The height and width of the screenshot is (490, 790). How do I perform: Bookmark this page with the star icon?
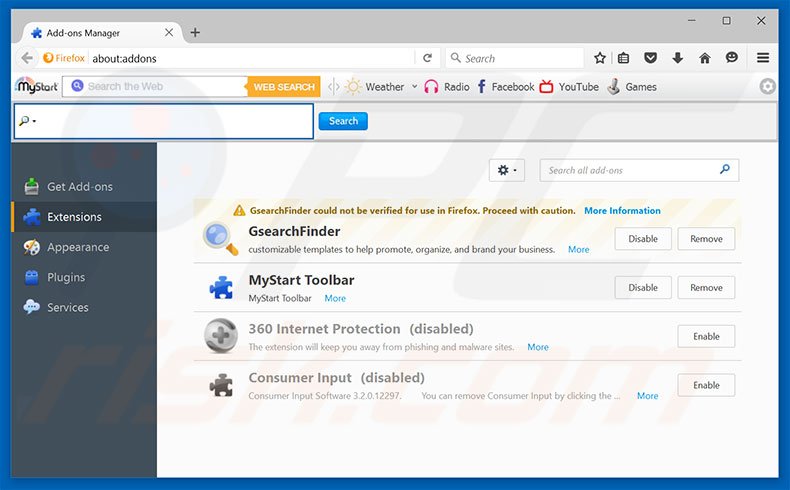click(600, 58)
